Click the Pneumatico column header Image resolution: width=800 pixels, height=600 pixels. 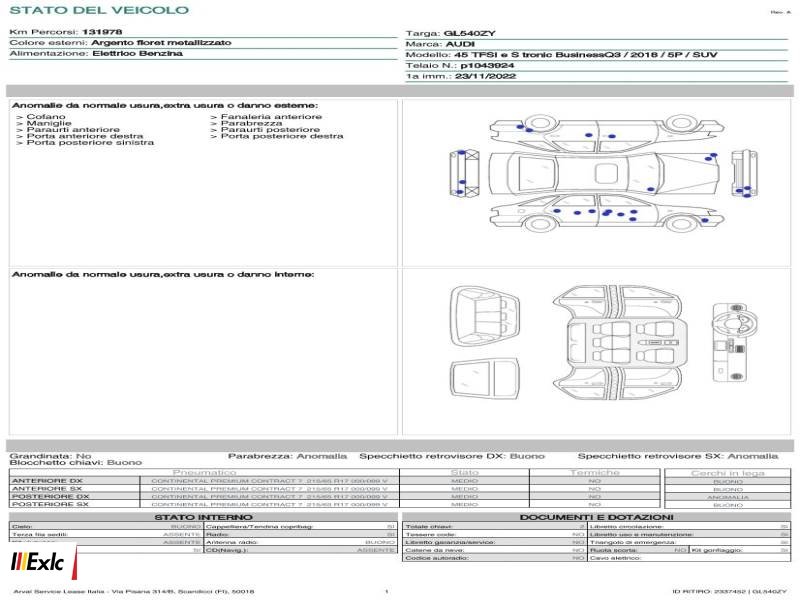coord(205,472)
